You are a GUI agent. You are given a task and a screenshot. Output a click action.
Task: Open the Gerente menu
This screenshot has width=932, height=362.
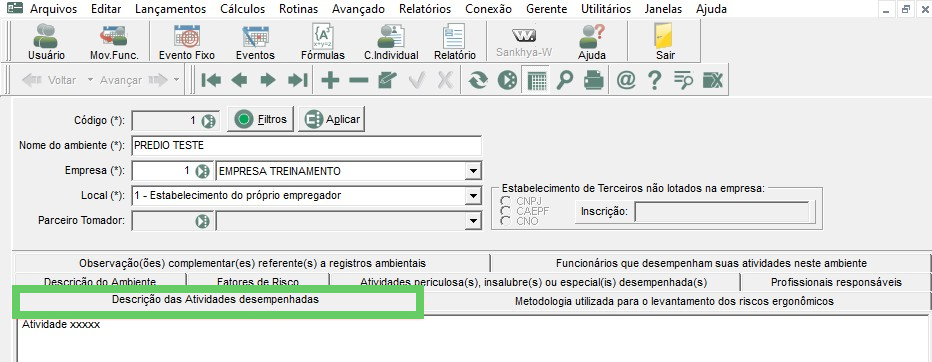pos(546,9)
